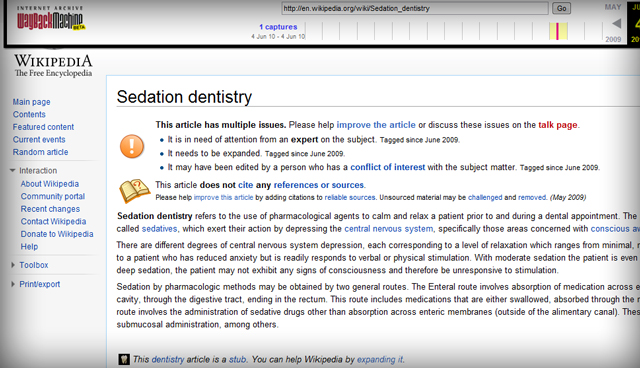Follow the 'improve this article' link

[223, 197]
